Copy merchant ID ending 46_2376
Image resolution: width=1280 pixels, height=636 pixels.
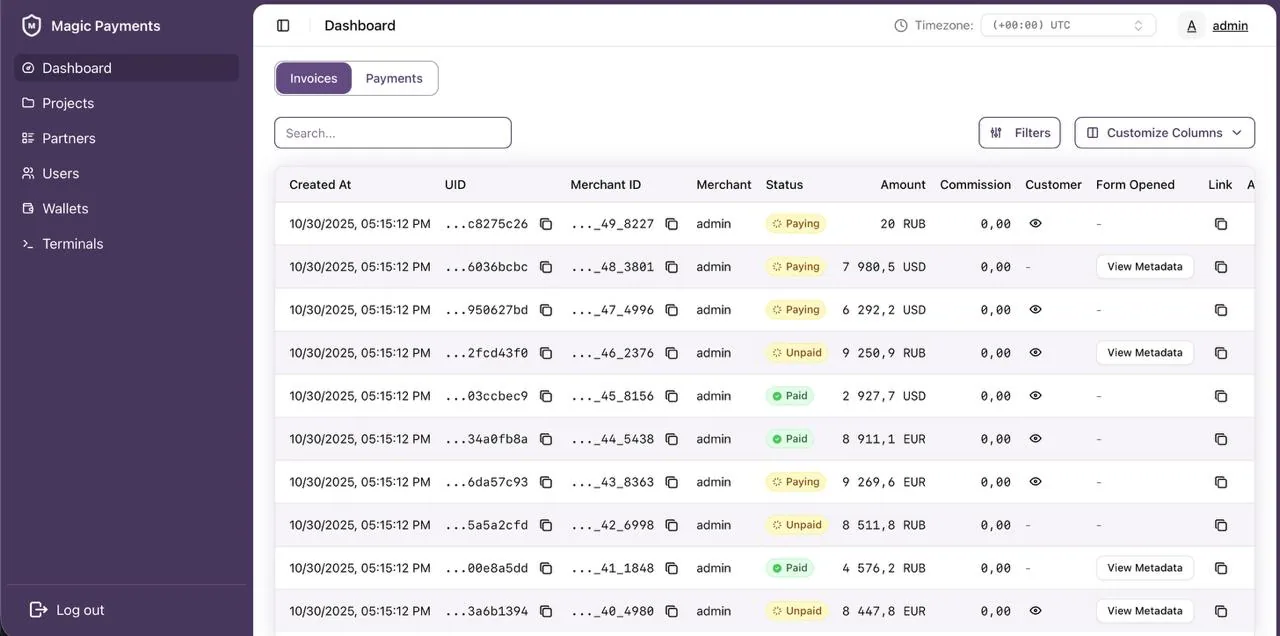coord(672,353)
